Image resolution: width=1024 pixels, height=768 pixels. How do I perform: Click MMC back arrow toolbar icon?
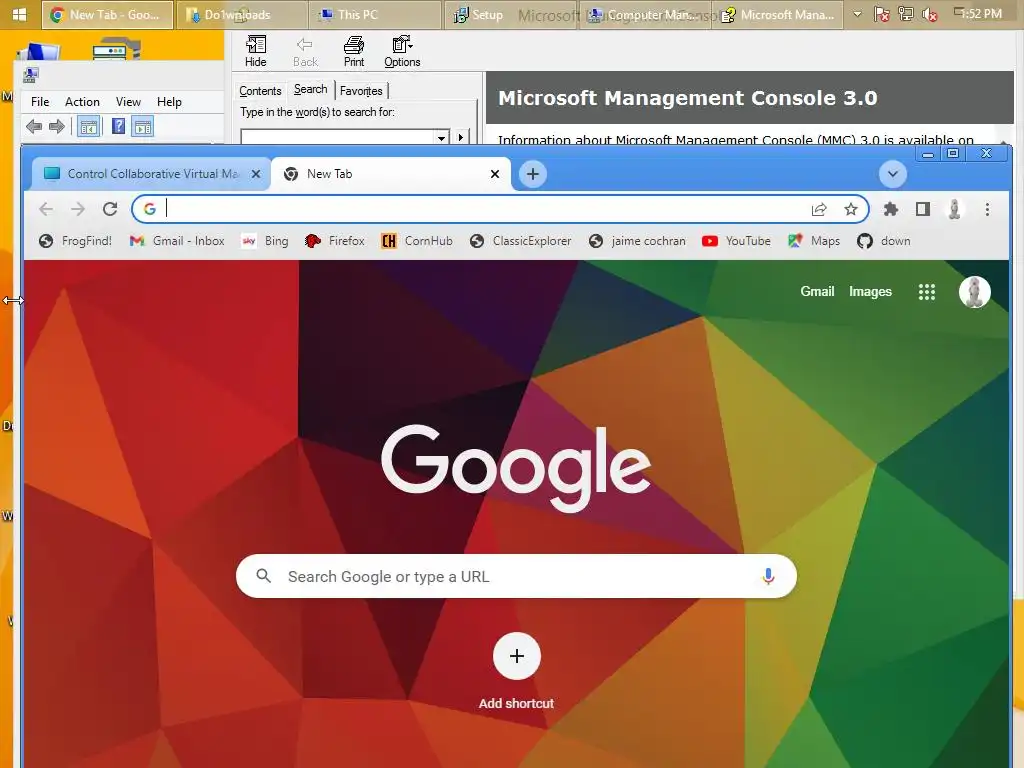coord(34,127)
